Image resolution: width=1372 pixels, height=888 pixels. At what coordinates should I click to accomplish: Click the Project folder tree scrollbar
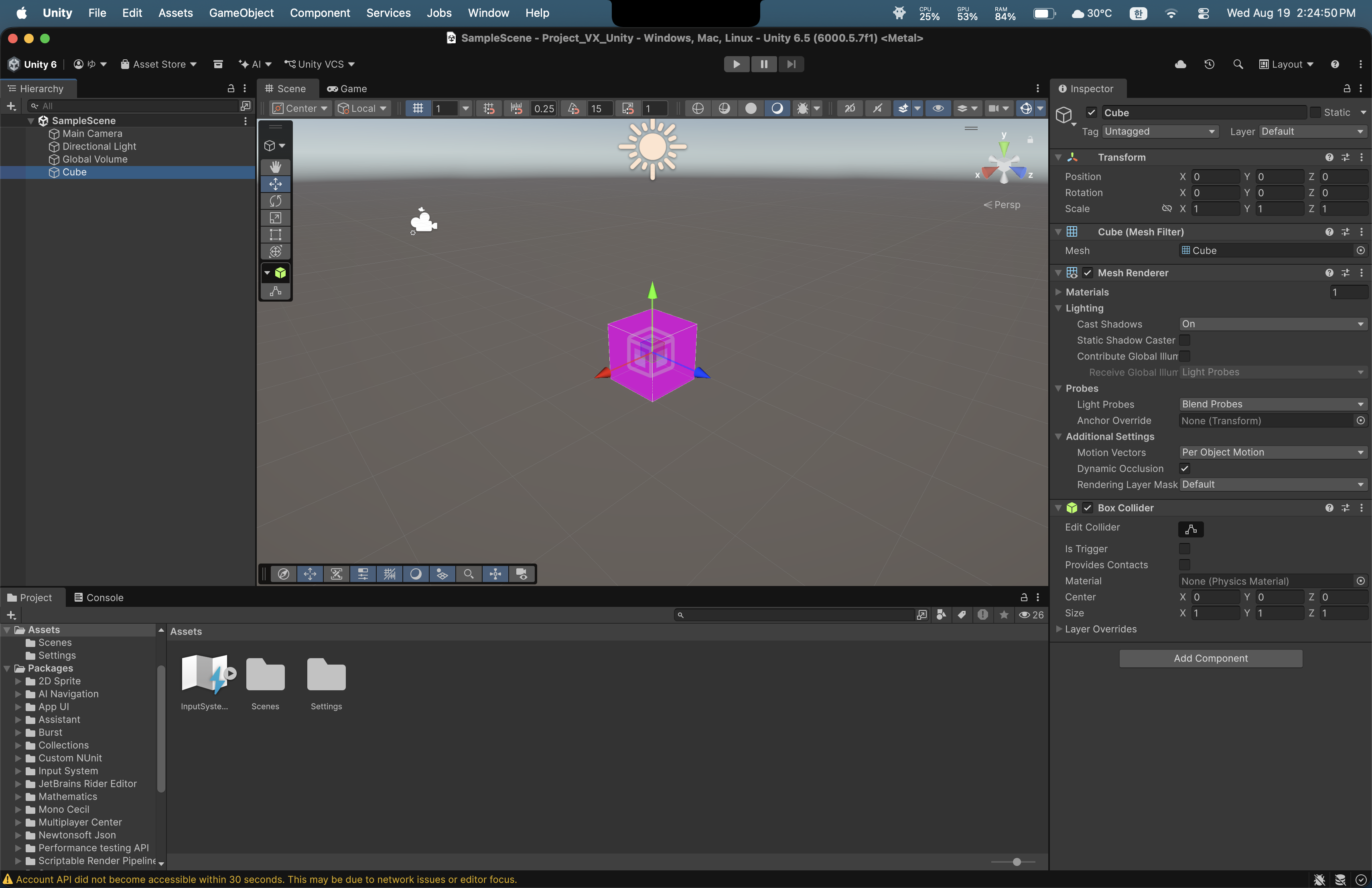pyautogui.click(x=161, y=729)
